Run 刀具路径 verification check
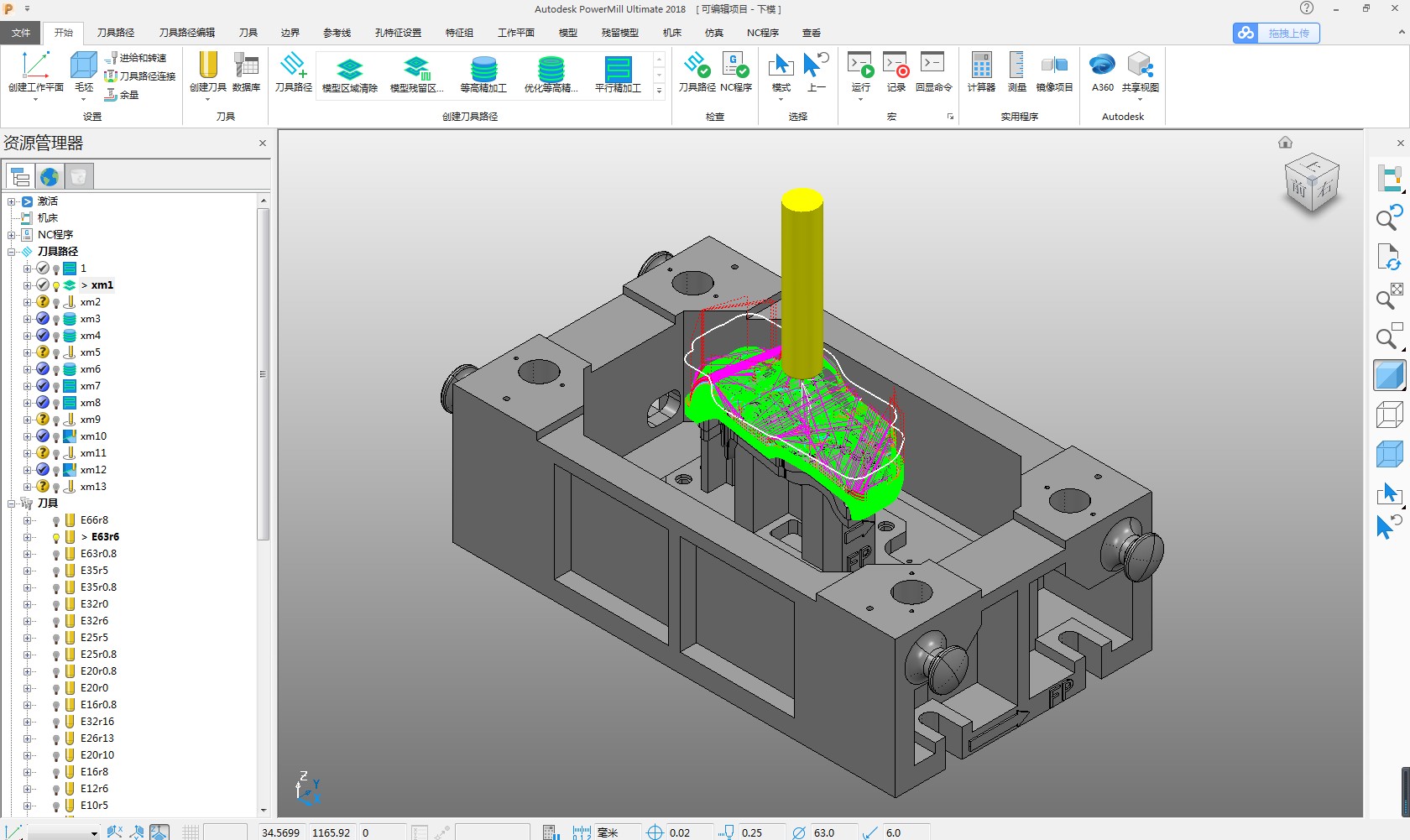 (x=697, y=65)
